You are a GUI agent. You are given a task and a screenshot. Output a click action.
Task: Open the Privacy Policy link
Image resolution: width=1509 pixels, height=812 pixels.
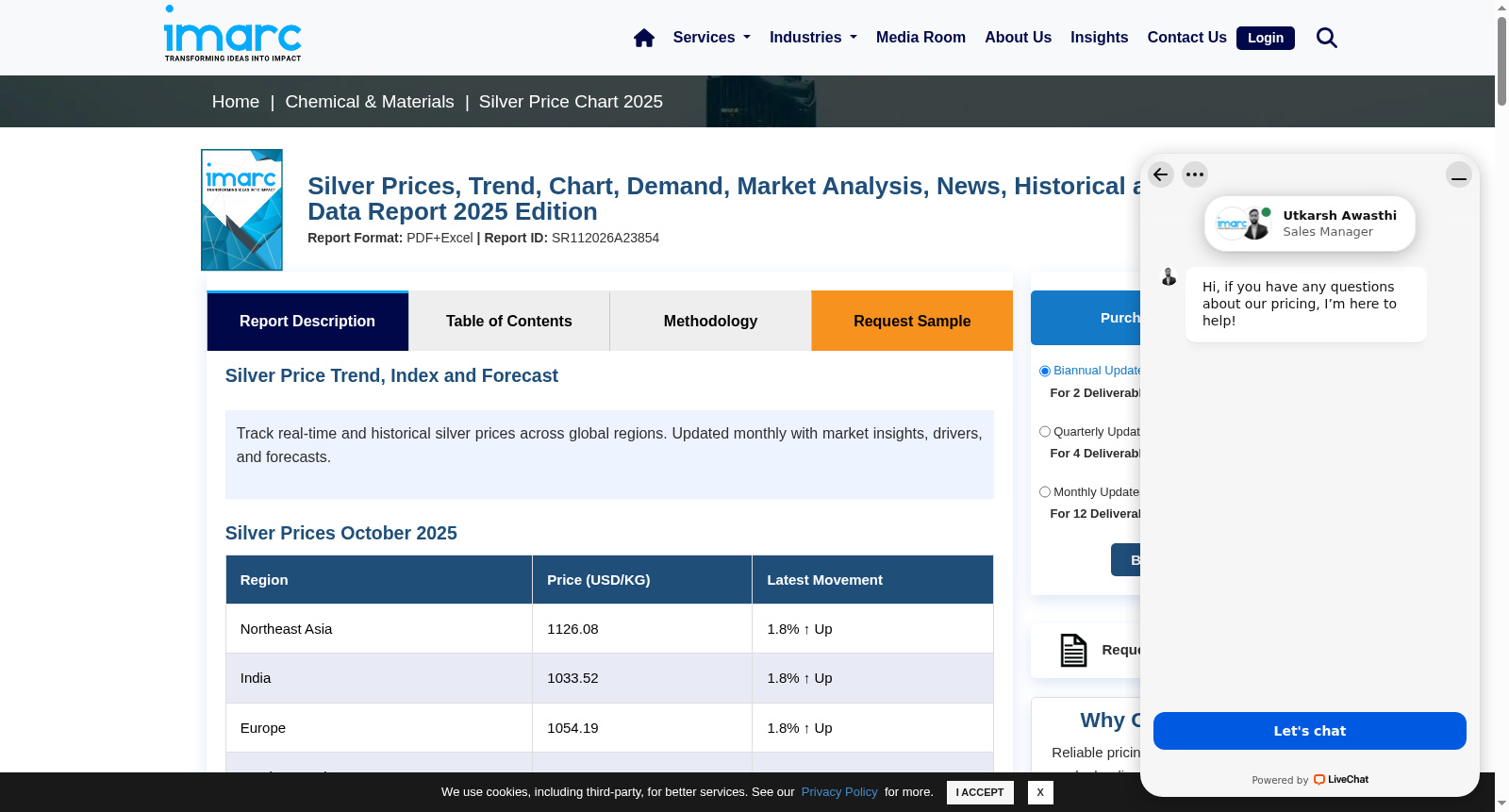[839, 792]
